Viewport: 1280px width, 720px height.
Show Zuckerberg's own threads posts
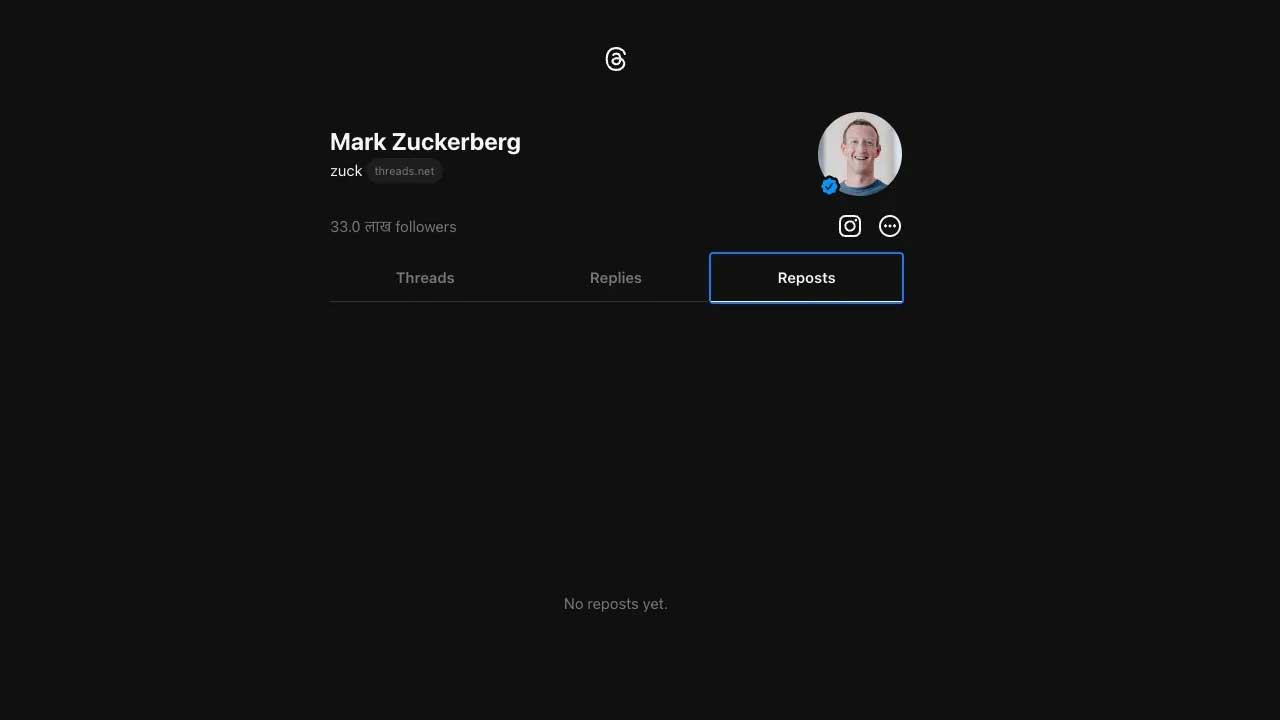425,278
